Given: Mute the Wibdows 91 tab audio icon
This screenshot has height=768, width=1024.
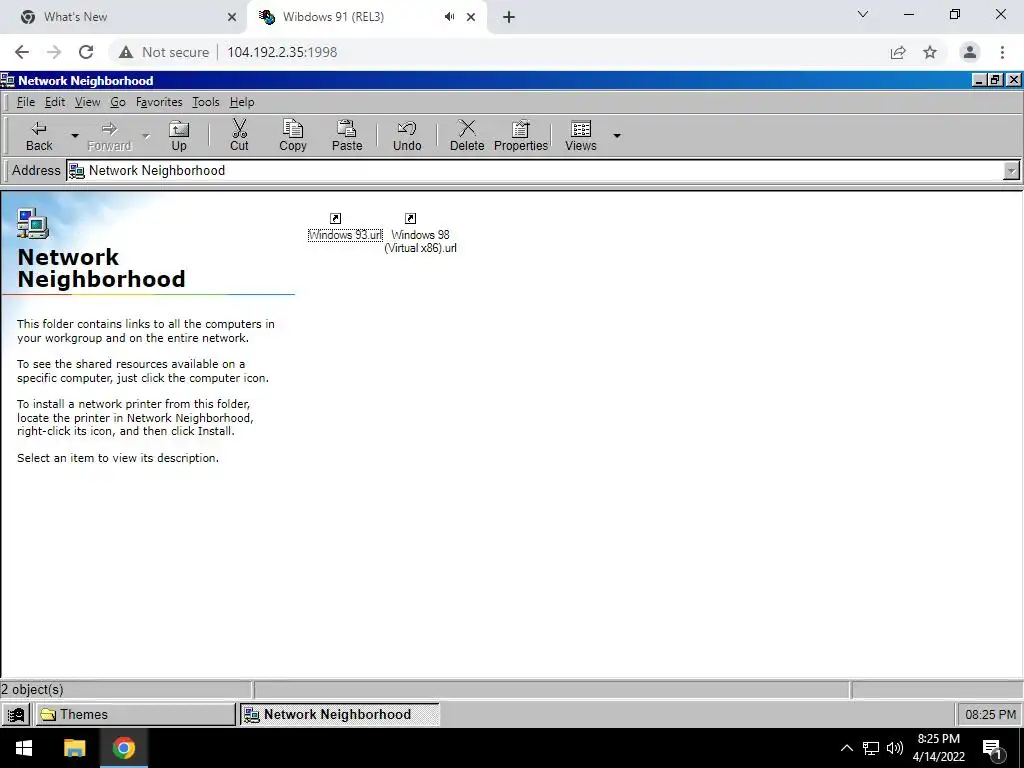Looking at the screenshot, I should (449, 17).
